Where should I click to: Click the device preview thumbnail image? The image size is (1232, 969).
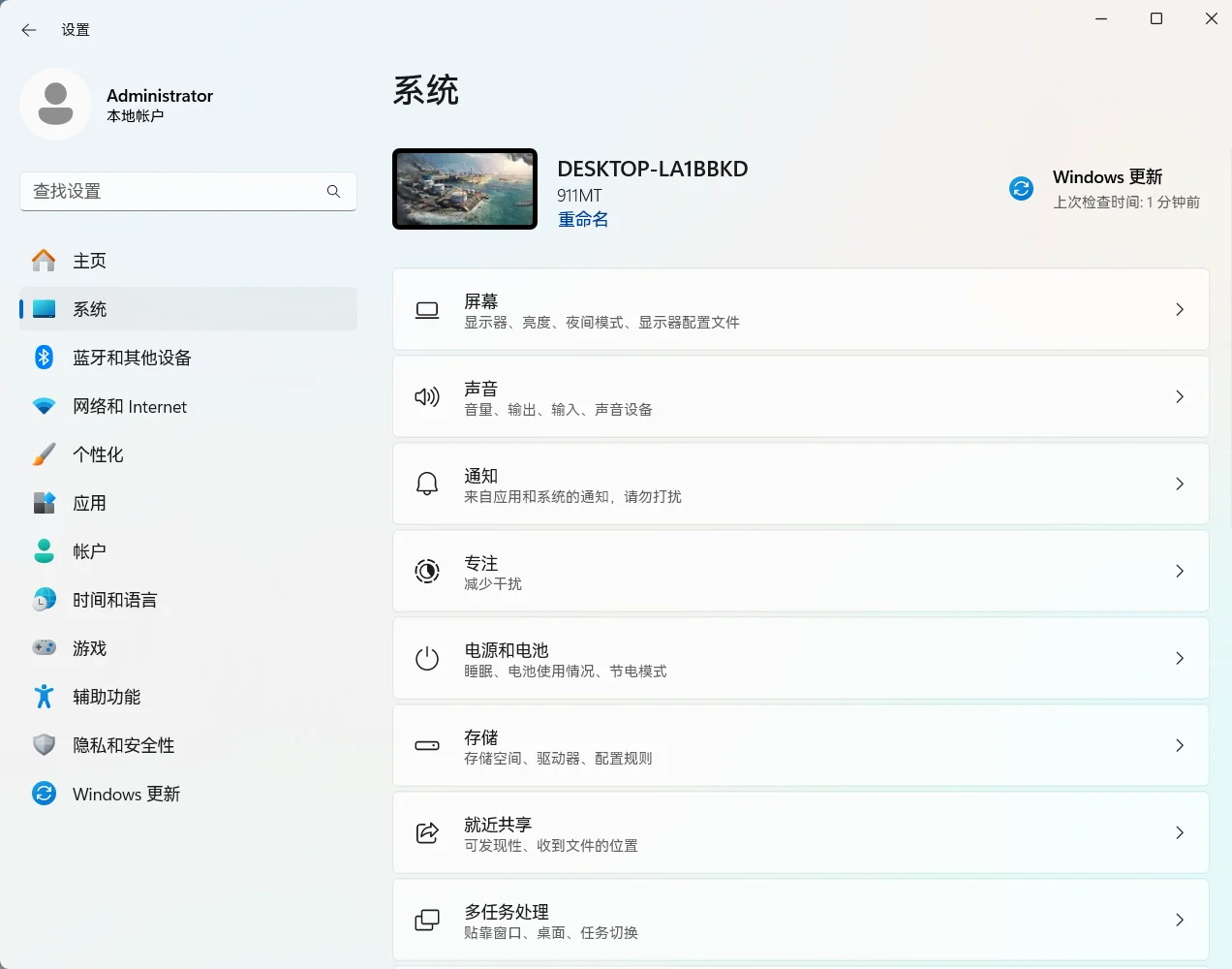tap(465, 189)
